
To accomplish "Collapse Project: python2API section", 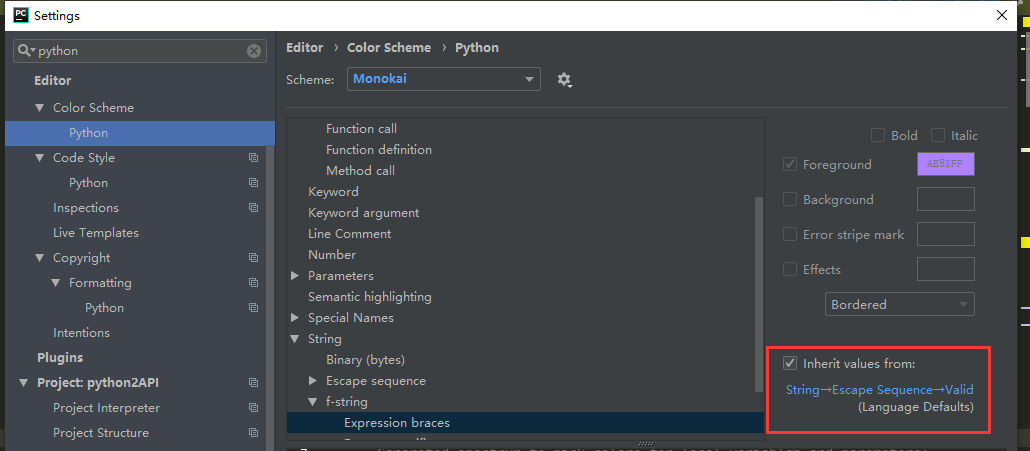I will [x=24, y=383].
